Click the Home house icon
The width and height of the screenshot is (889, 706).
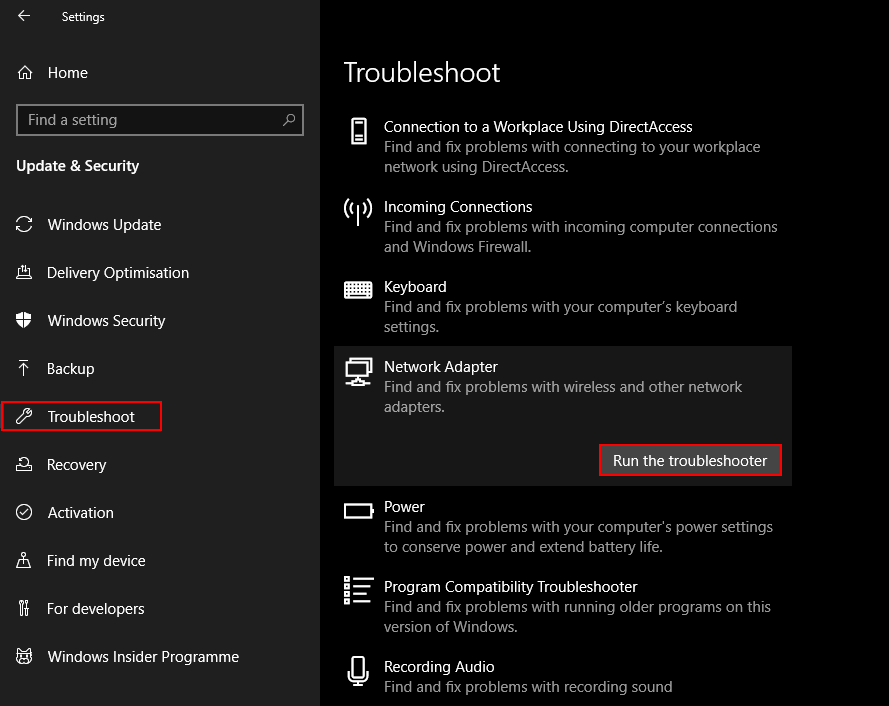(25, 73)
